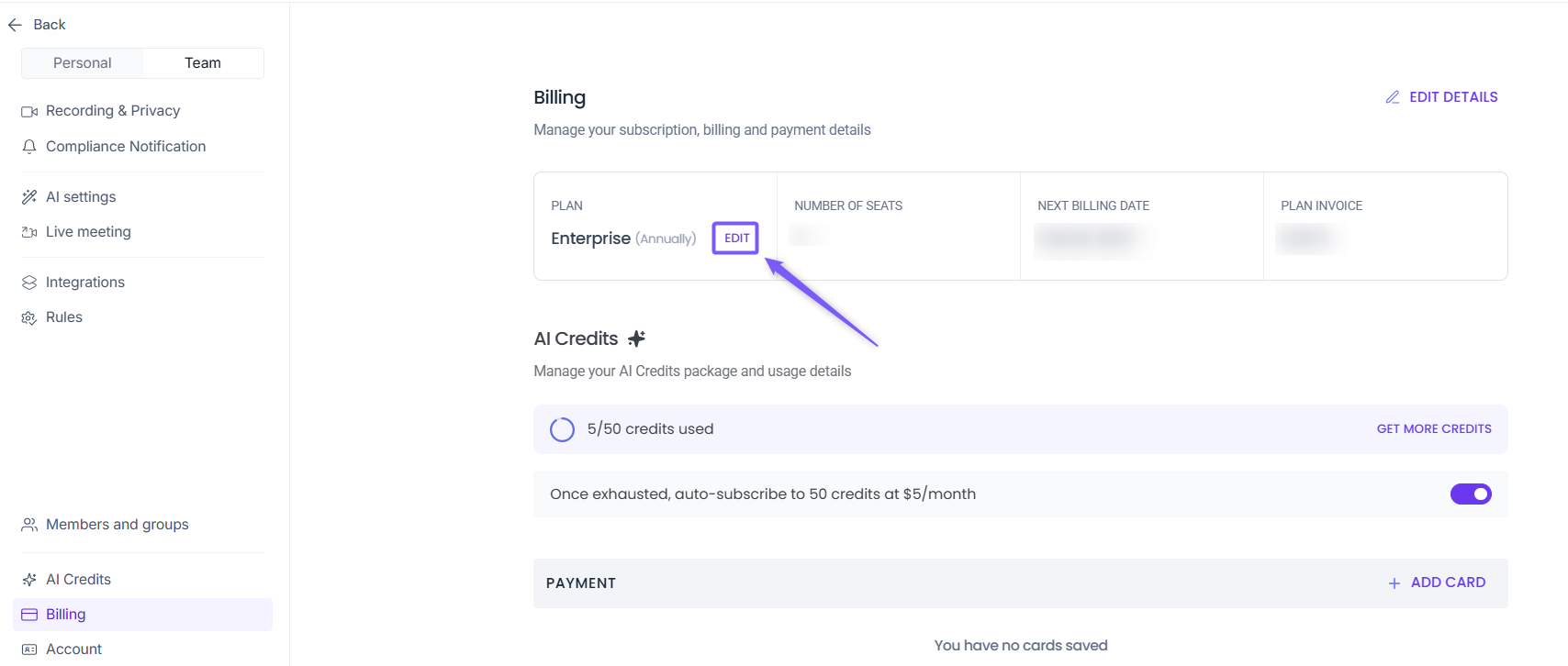Click the Recording & Privacy camera icon

(x=29, y=111)
